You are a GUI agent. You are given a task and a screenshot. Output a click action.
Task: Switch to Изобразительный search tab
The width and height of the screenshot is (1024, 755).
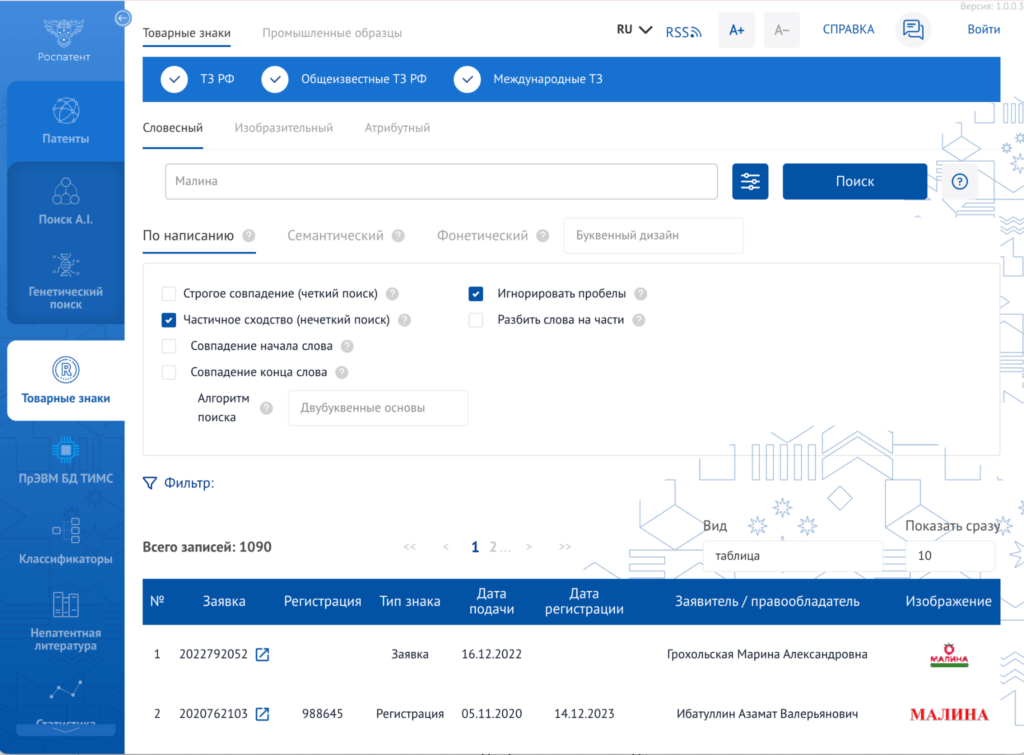click(x=283, y=128)
